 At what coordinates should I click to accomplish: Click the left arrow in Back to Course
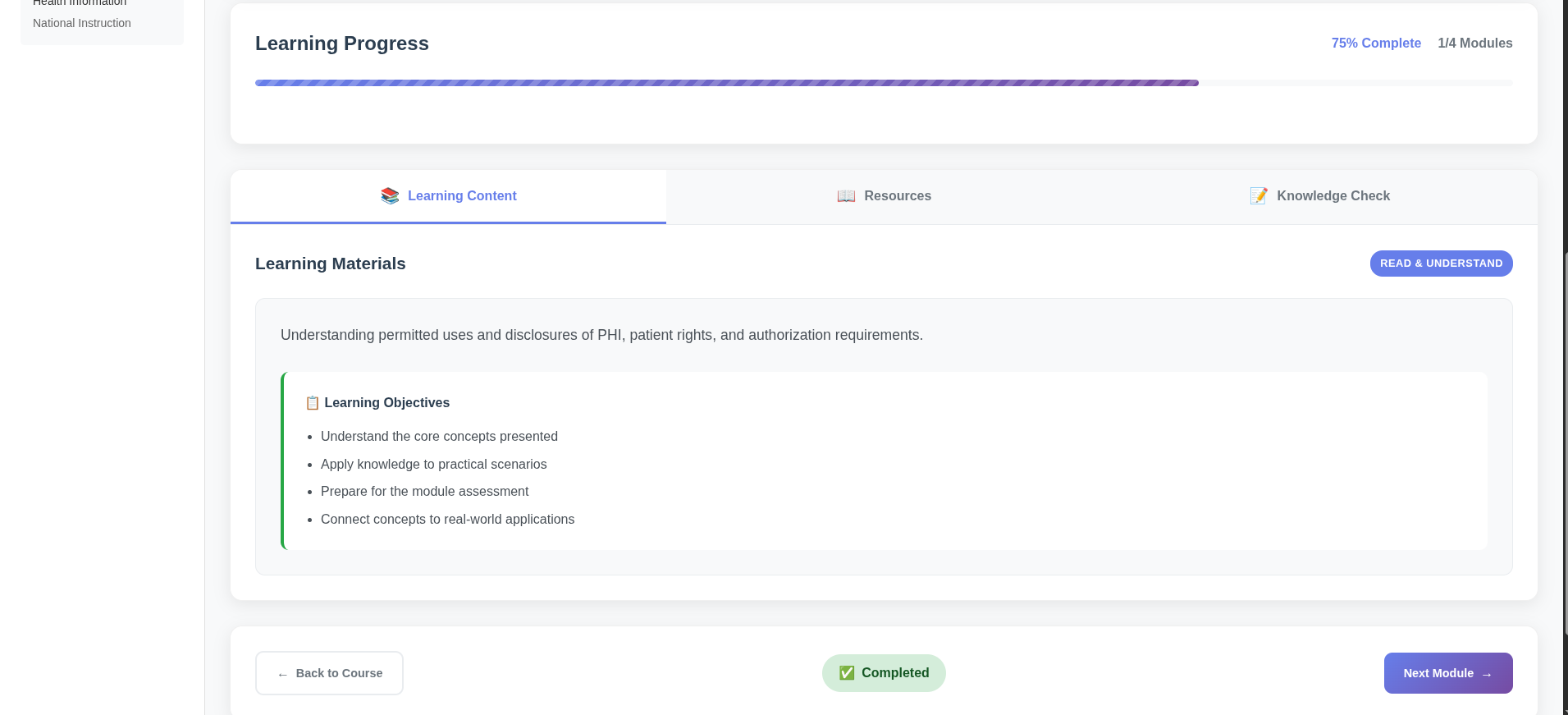point(282,674)
